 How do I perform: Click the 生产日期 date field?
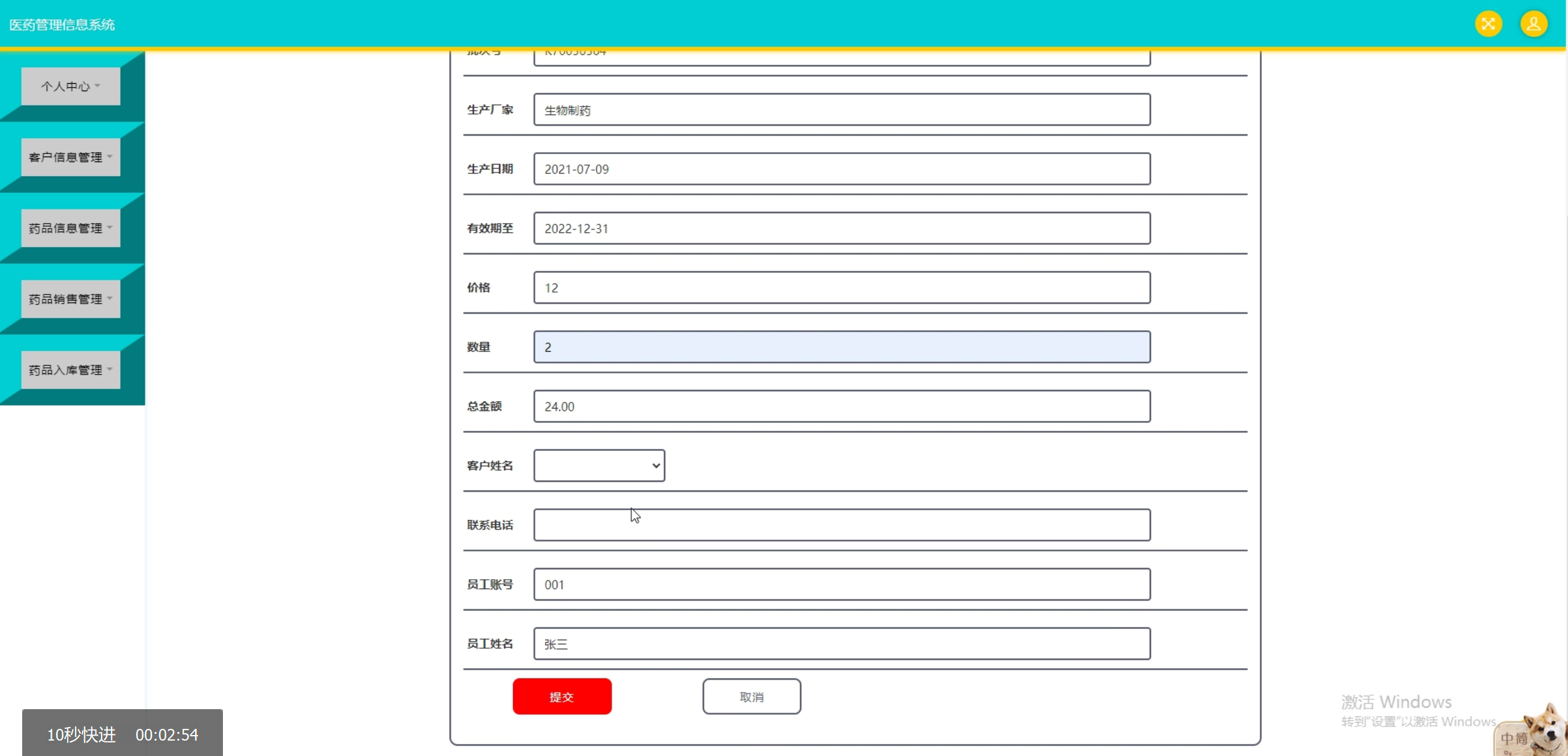click(841, 169)
